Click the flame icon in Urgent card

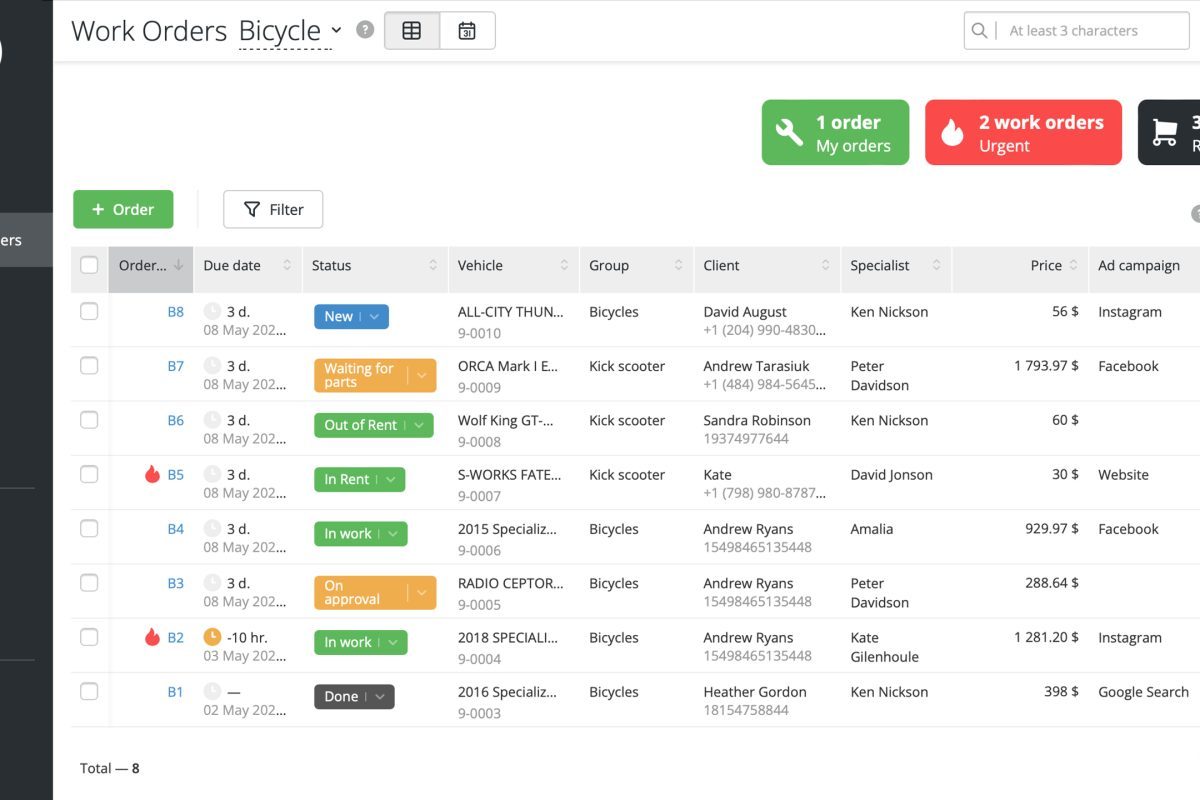pyautogui.click(x=952, y=133)
